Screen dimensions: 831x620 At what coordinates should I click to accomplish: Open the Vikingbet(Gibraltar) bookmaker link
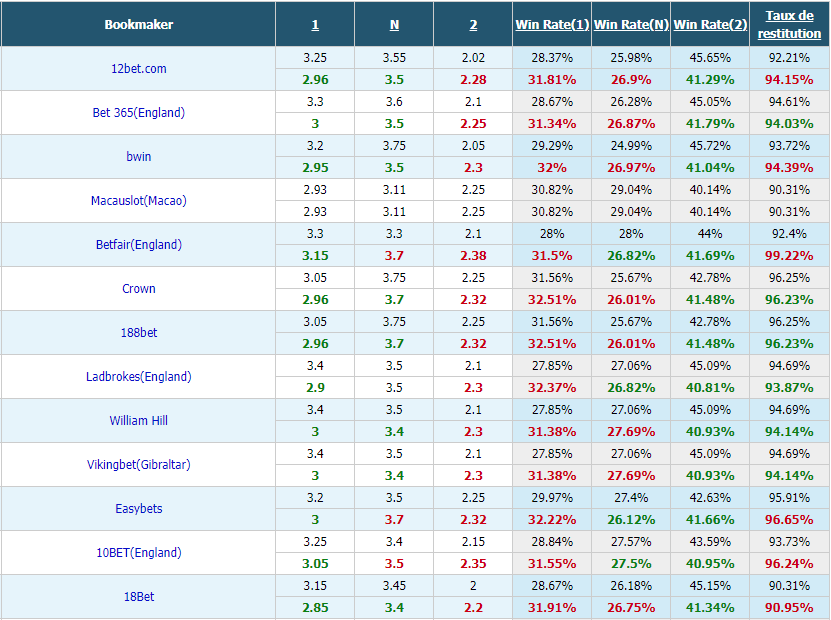point(138,464)
